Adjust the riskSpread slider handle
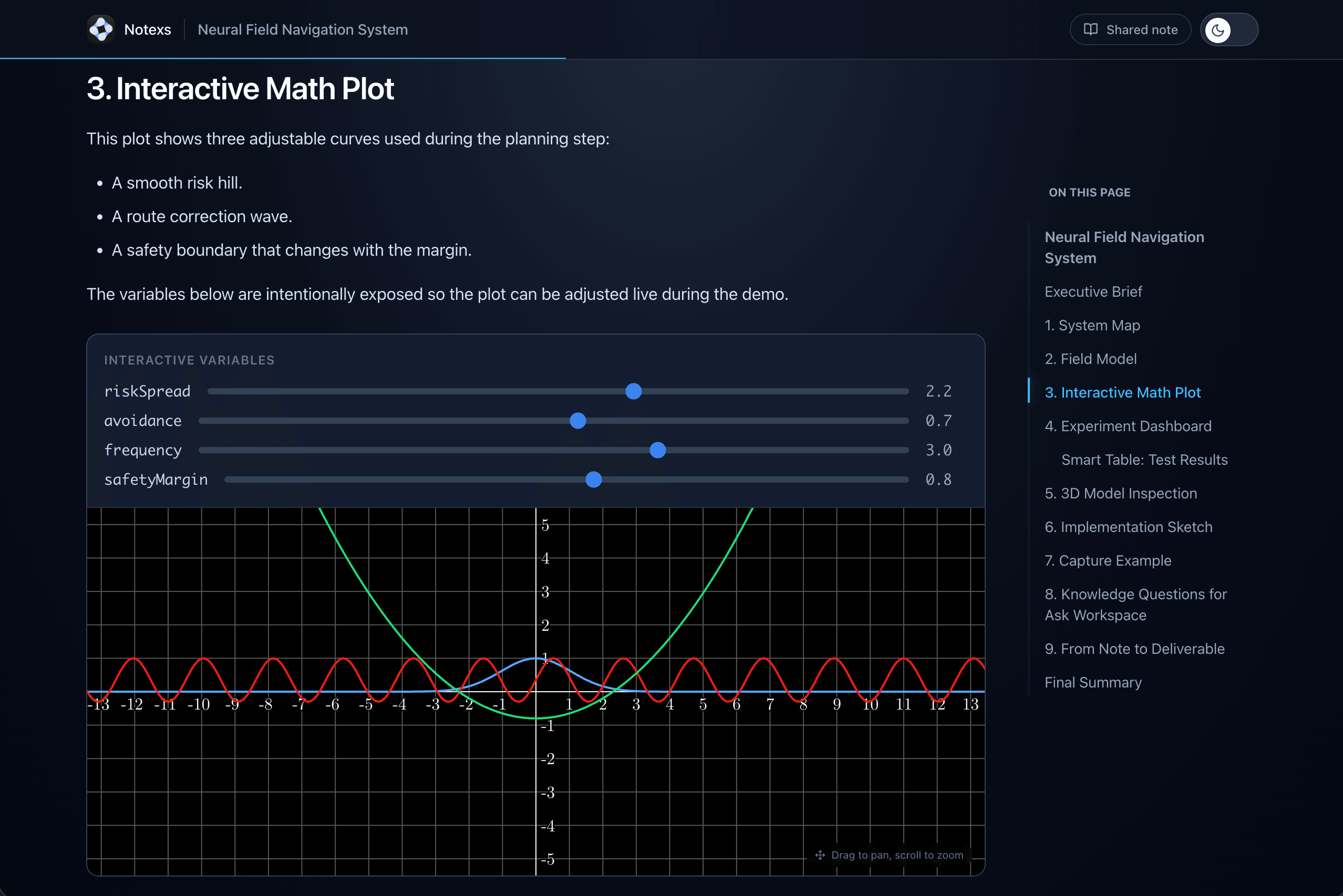Screen dimensions: 1343x896 633,391
